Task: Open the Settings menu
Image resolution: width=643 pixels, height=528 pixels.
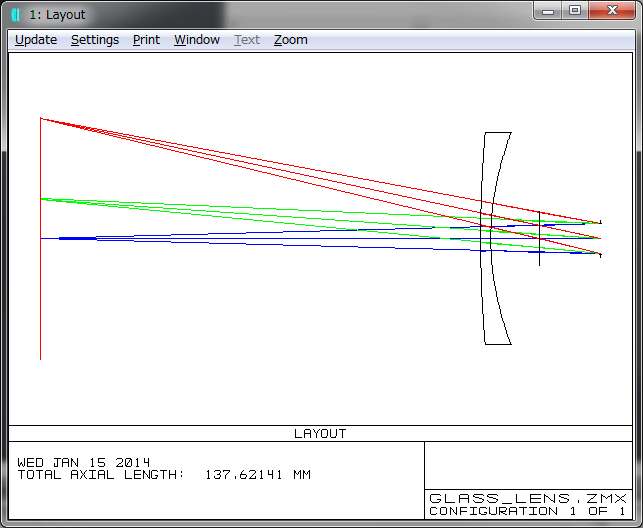Action: click(95, 40)
